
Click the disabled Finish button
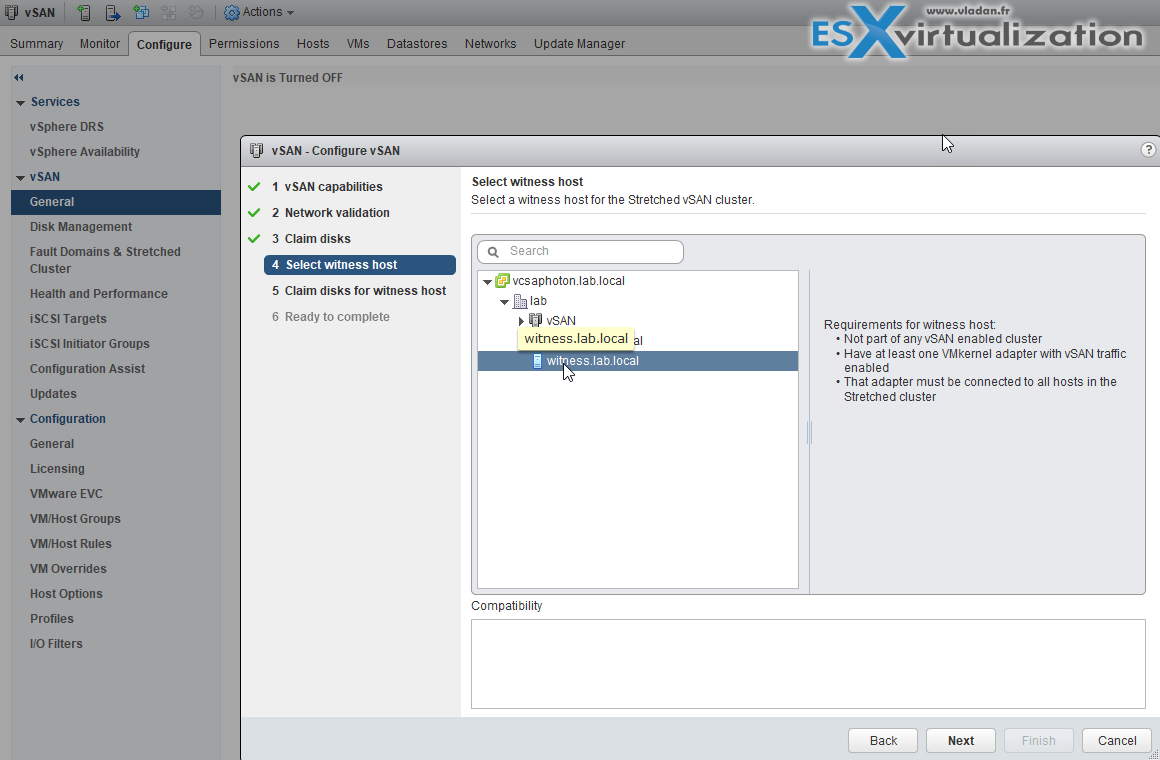(1039, 740)
